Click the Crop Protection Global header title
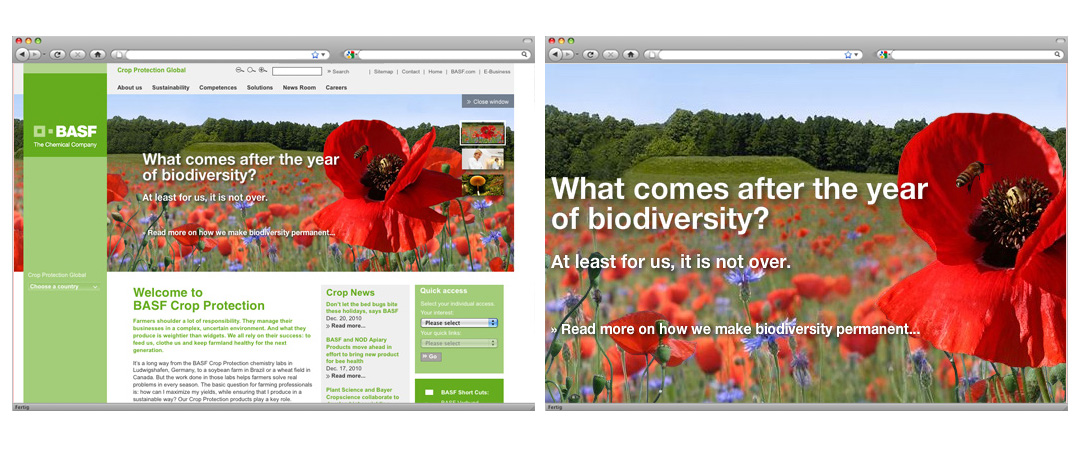The height and width of the screenshot is (468, 1080). (x=152, y=70)
